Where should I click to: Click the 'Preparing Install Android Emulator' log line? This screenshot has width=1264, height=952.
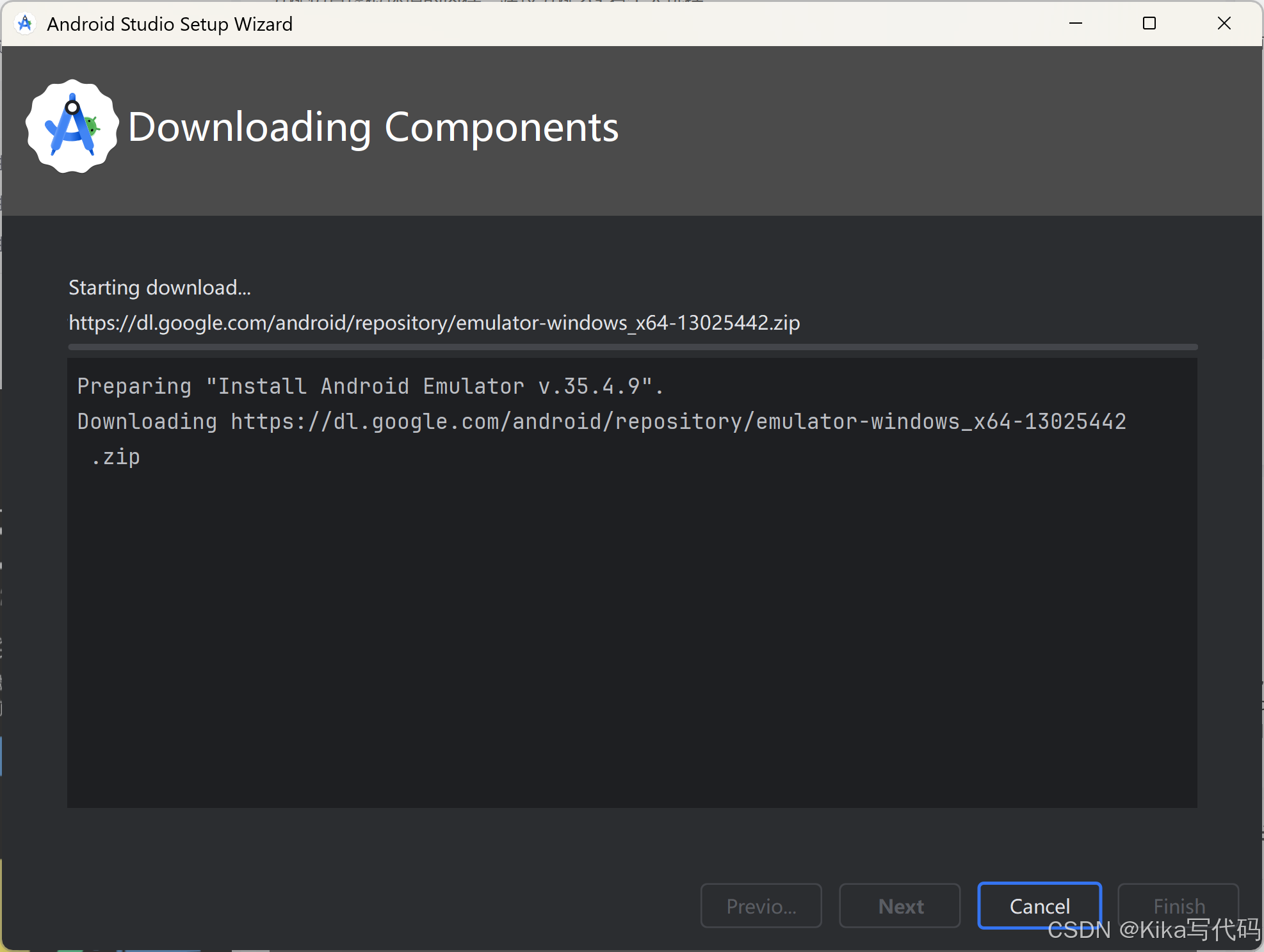370,386
